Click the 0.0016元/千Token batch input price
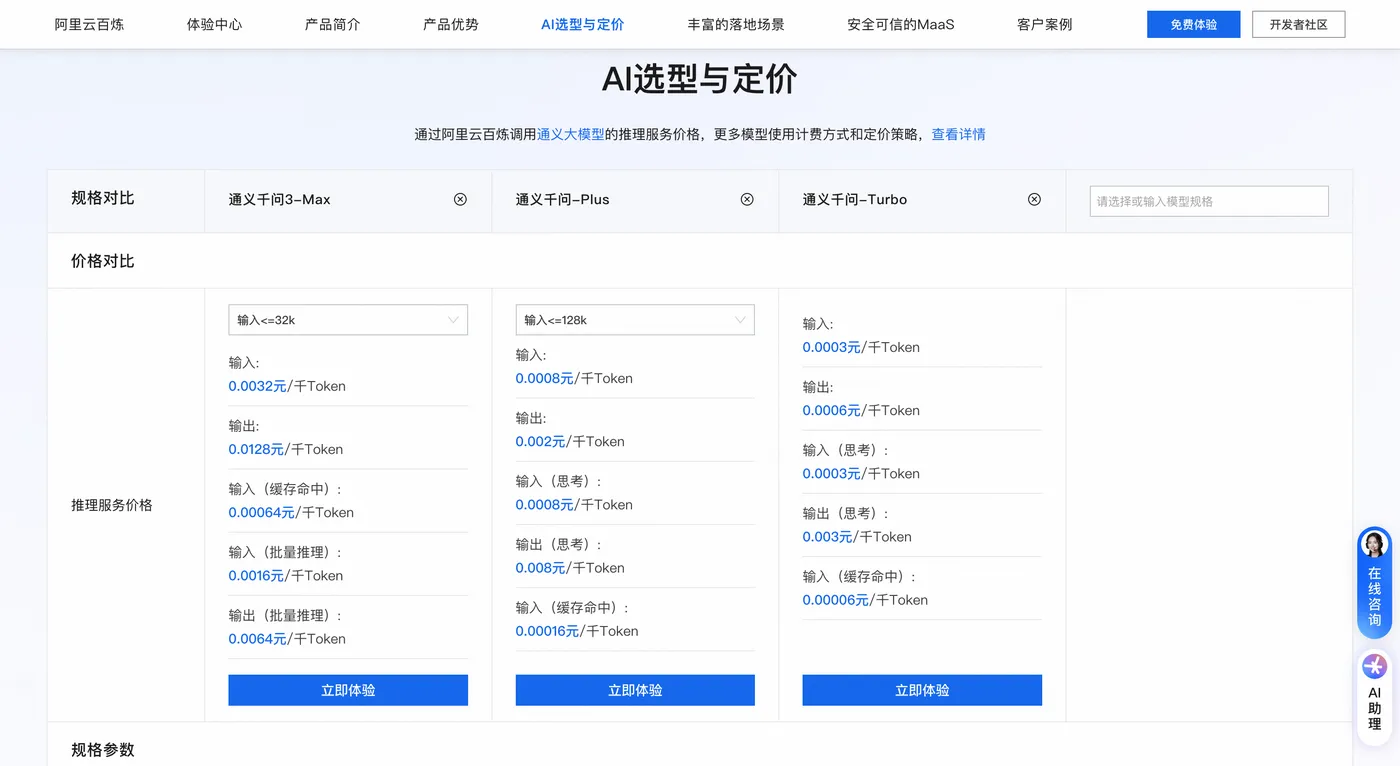This screenshot has height=766, width=1400. click(285, 575)
